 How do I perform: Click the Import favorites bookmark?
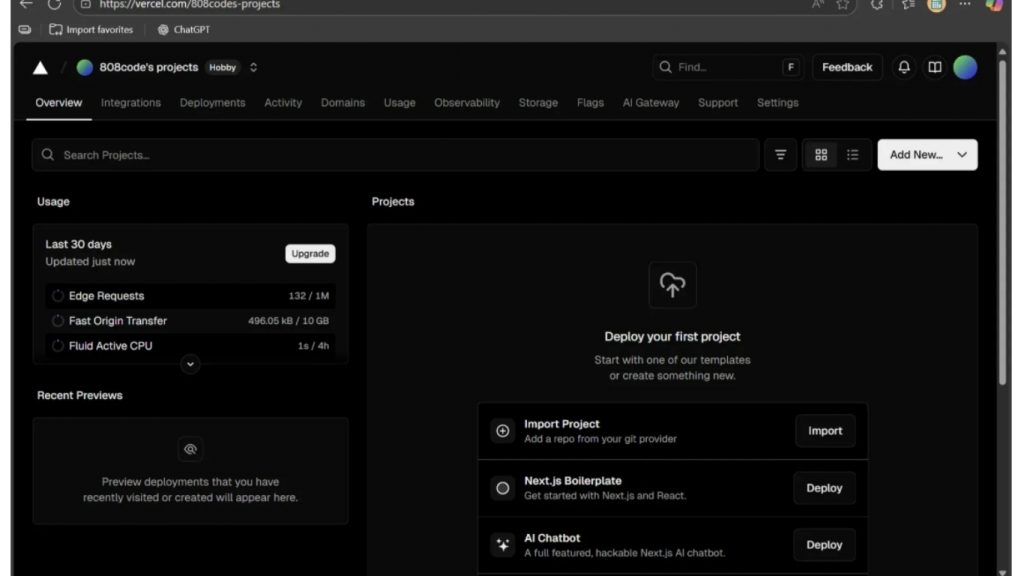(91, 30)
